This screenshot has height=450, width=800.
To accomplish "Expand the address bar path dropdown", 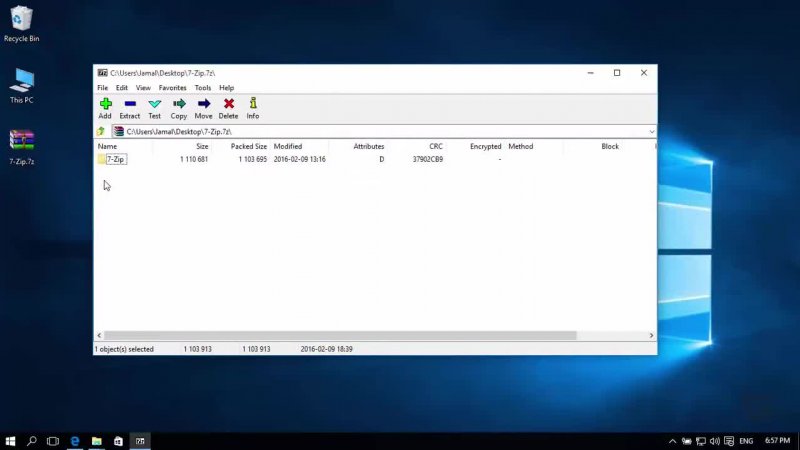I will click(x=651, y=131).
